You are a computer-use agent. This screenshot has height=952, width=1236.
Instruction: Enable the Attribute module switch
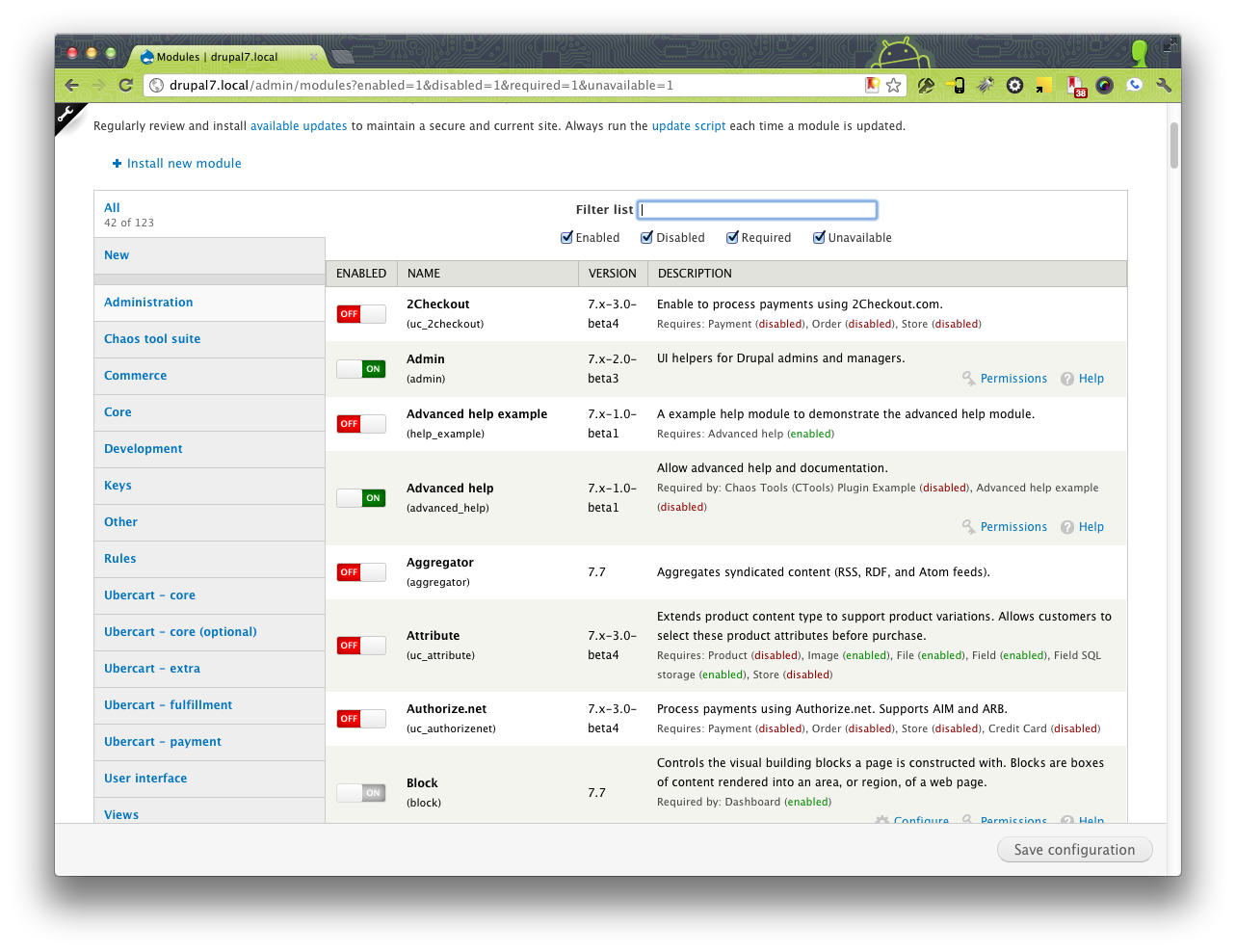pos(361,646)
